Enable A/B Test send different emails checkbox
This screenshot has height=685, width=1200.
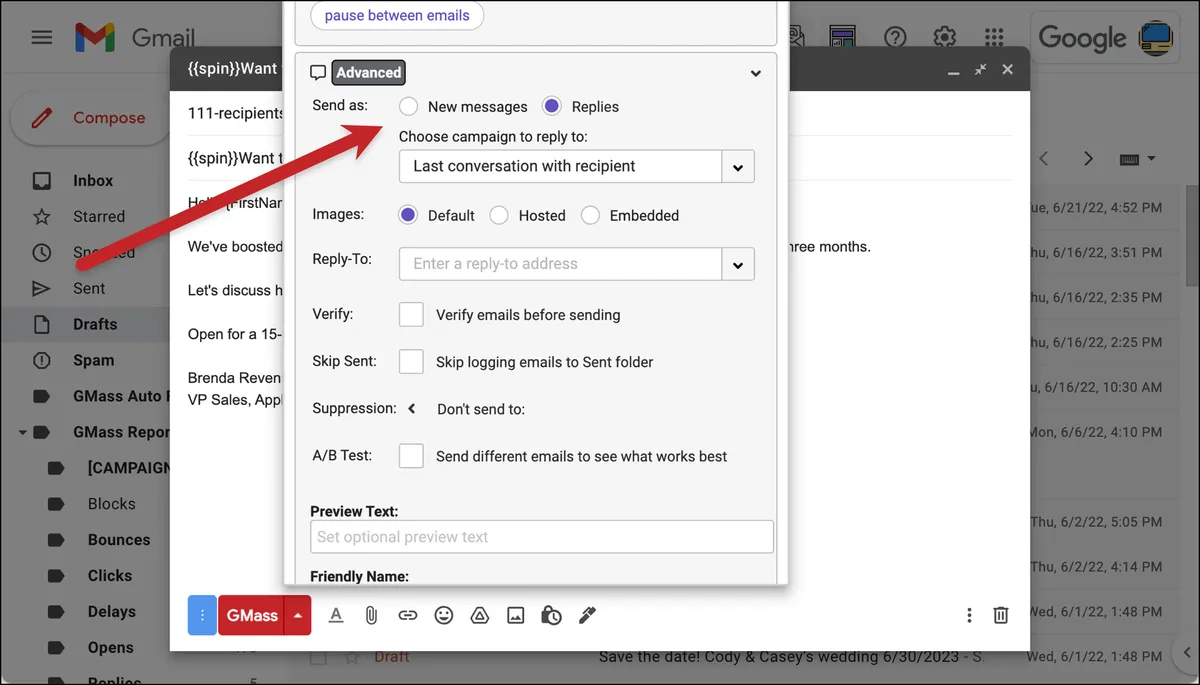click(x=411, y=456)
